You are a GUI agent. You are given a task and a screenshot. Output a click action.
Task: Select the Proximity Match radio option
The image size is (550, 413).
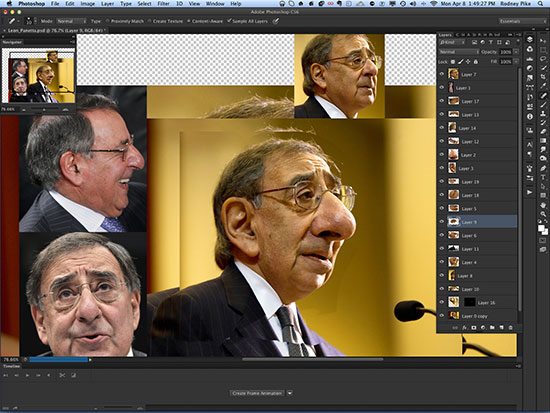point(108,21)
